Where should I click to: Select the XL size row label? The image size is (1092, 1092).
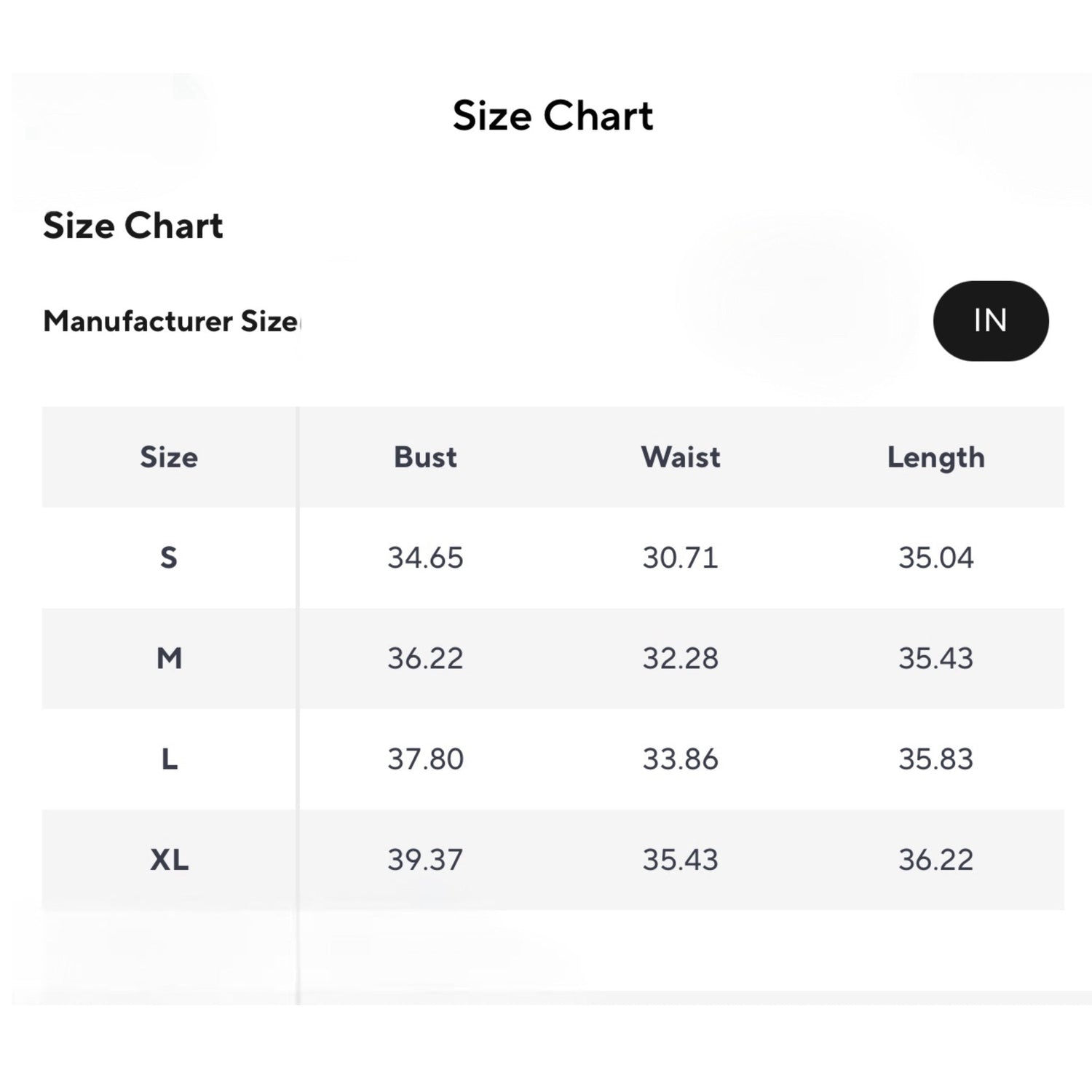point(169,860)
